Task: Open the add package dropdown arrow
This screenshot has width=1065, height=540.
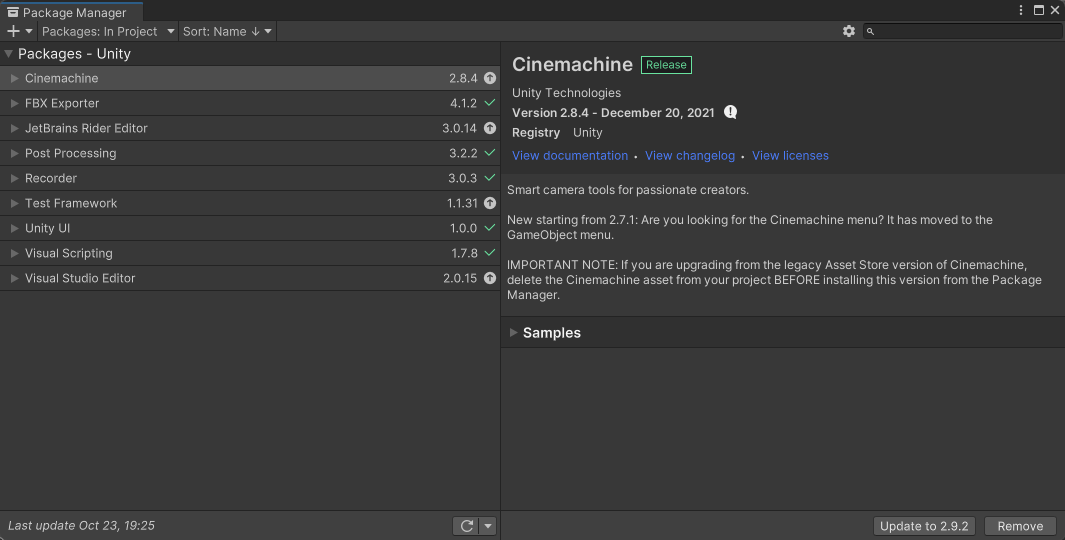Action: click(x=29, y=31)
